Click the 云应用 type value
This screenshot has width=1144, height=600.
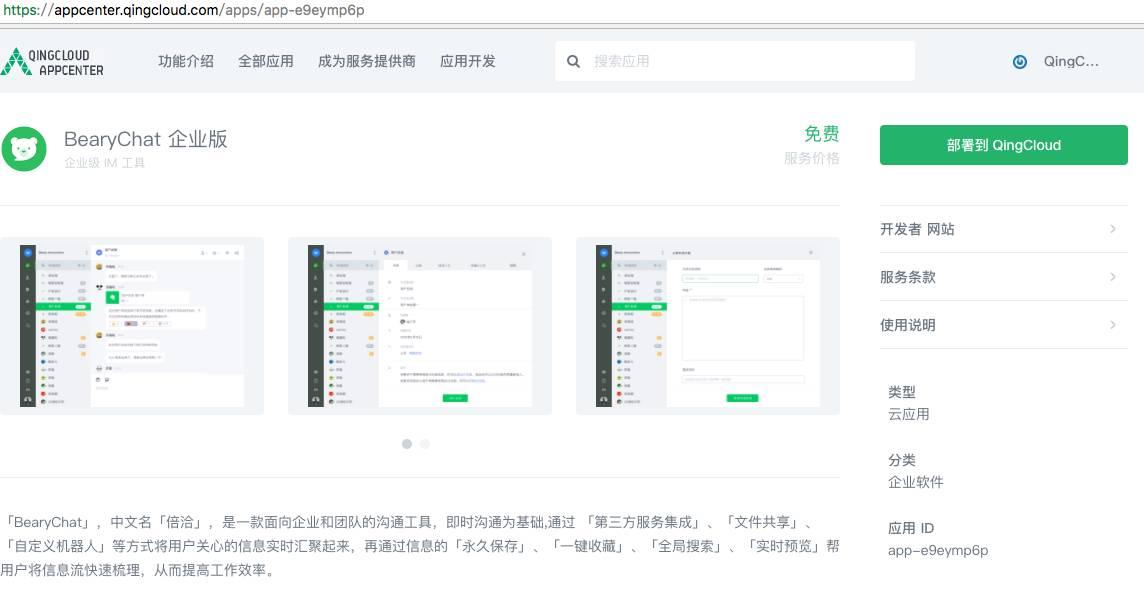(908, 414)
